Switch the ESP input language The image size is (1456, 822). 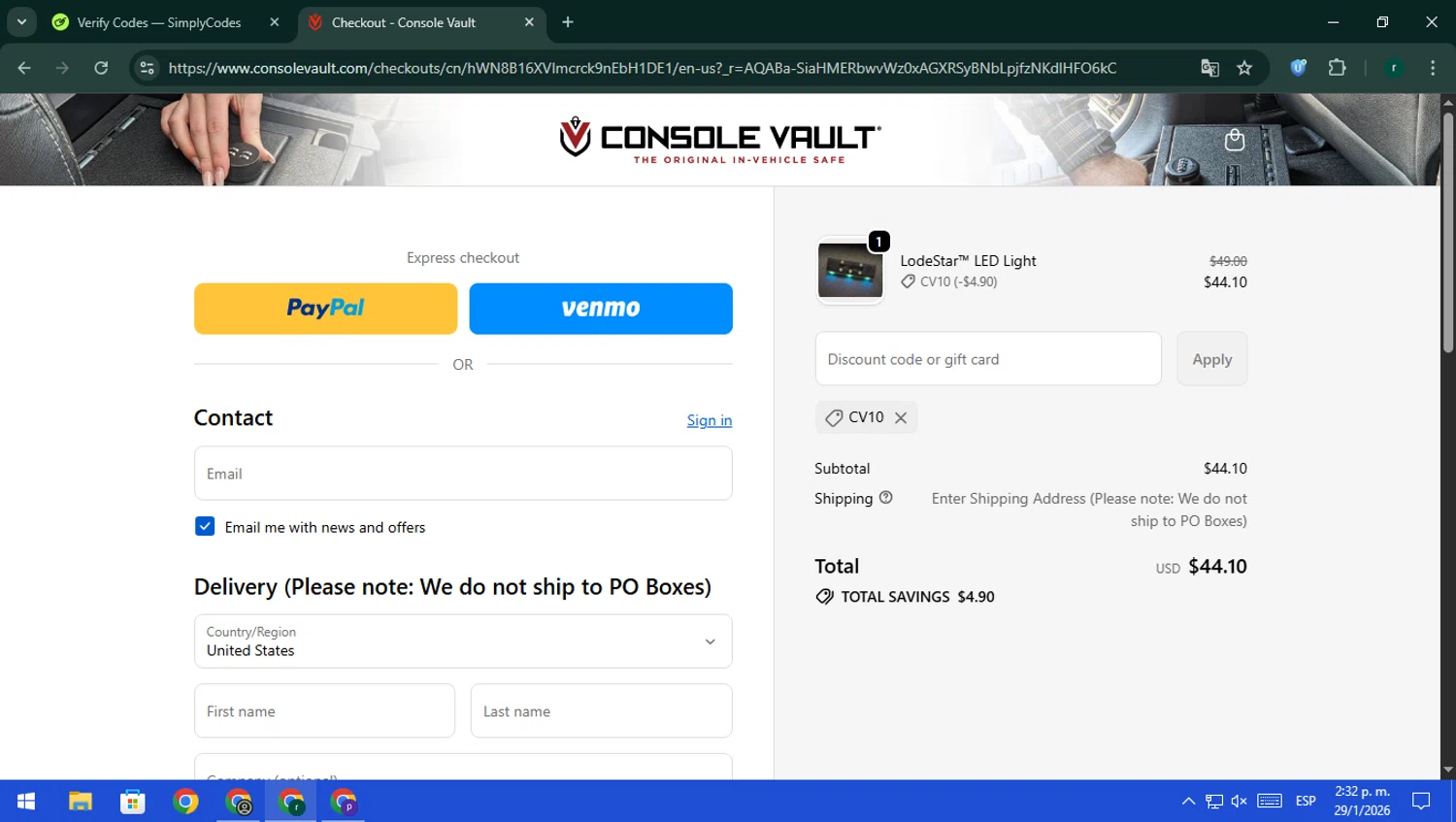click(1306, 802)
